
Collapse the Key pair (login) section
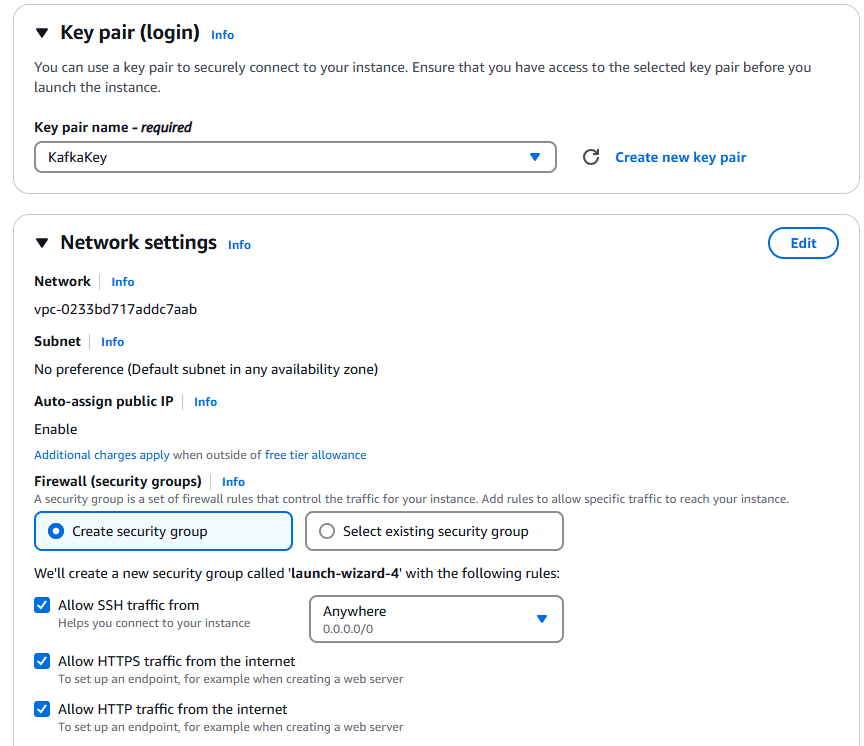41,32
